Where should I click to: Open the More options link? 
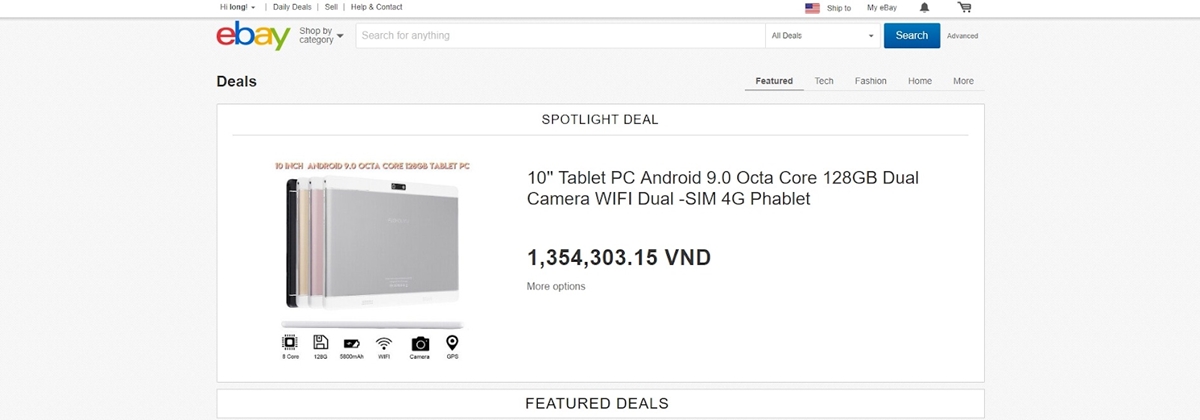[556, 287]
